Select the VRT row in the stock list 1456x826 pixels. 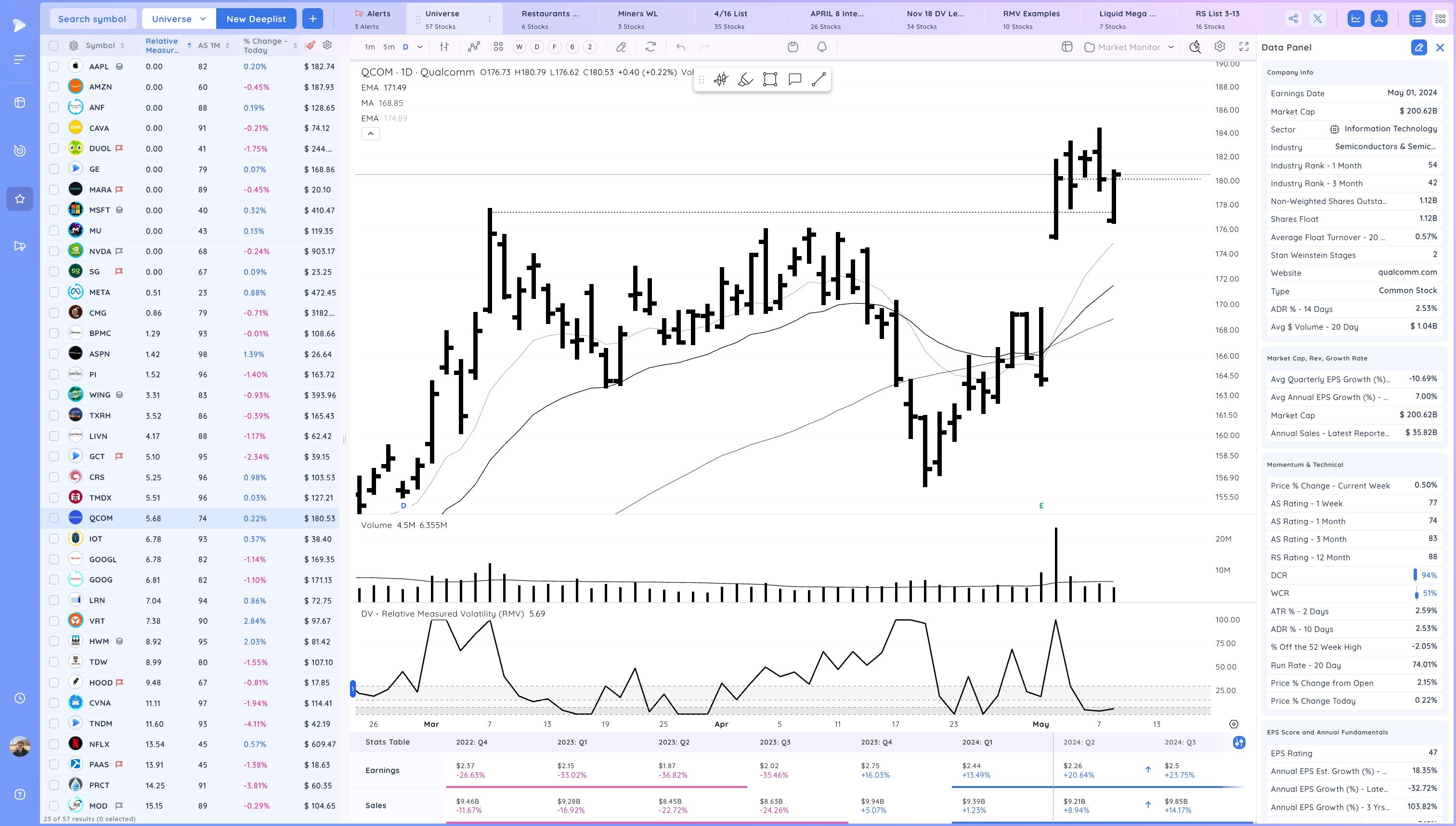[x=190, y=620]
